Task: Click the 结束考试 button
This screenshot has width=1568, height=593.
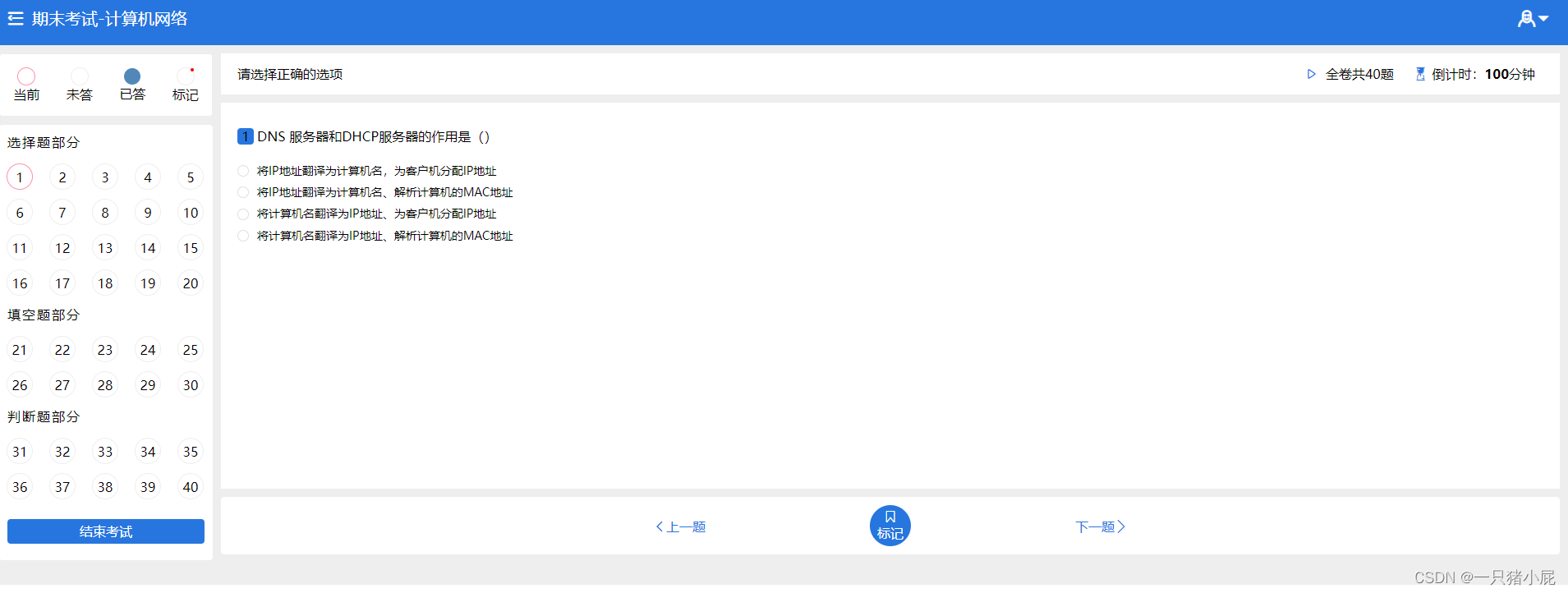Action: [106, 531]
